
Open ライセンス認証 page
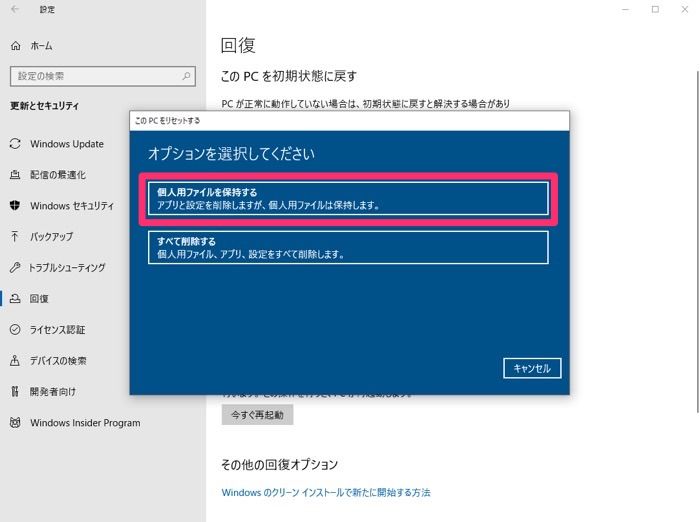click(x=57, y=330)
